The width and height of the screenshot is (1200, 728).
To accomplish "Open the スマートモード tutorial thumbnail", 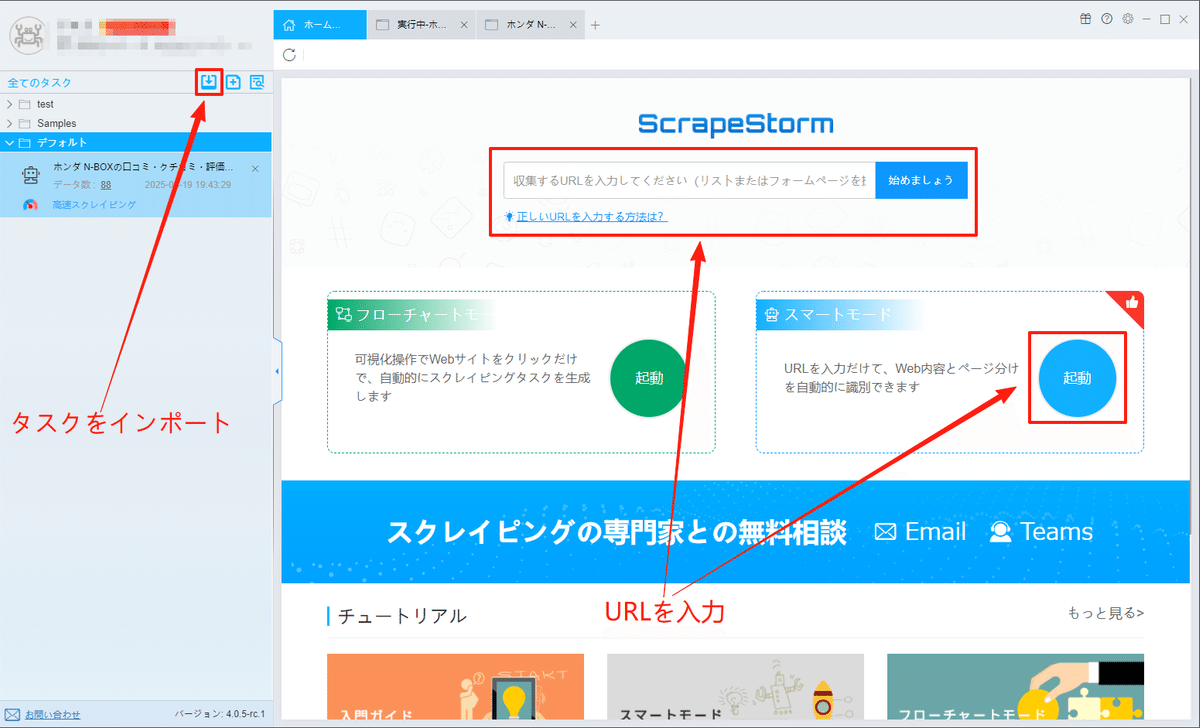I will tap(735, 686).
